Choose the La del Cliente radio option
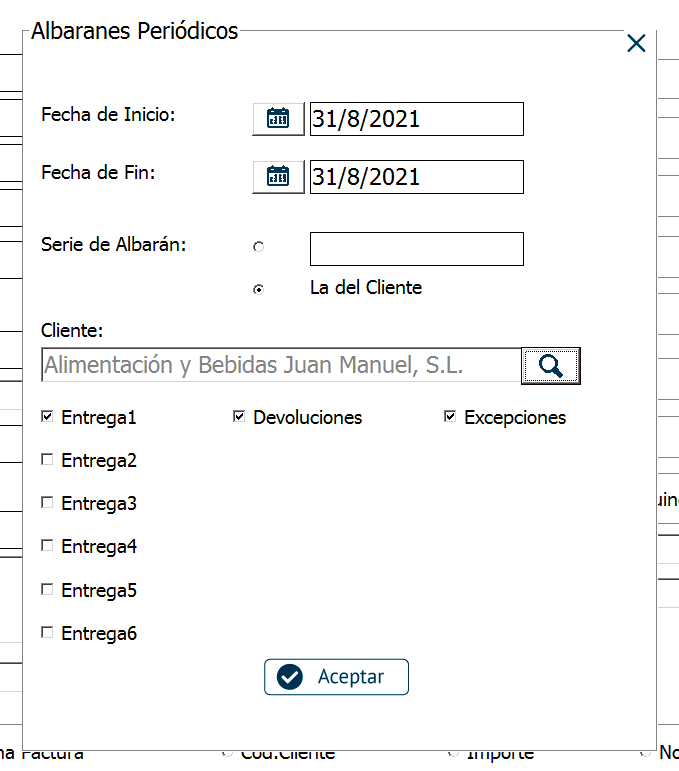The width and height of the screenshot is (679, 771). point(259,289)
